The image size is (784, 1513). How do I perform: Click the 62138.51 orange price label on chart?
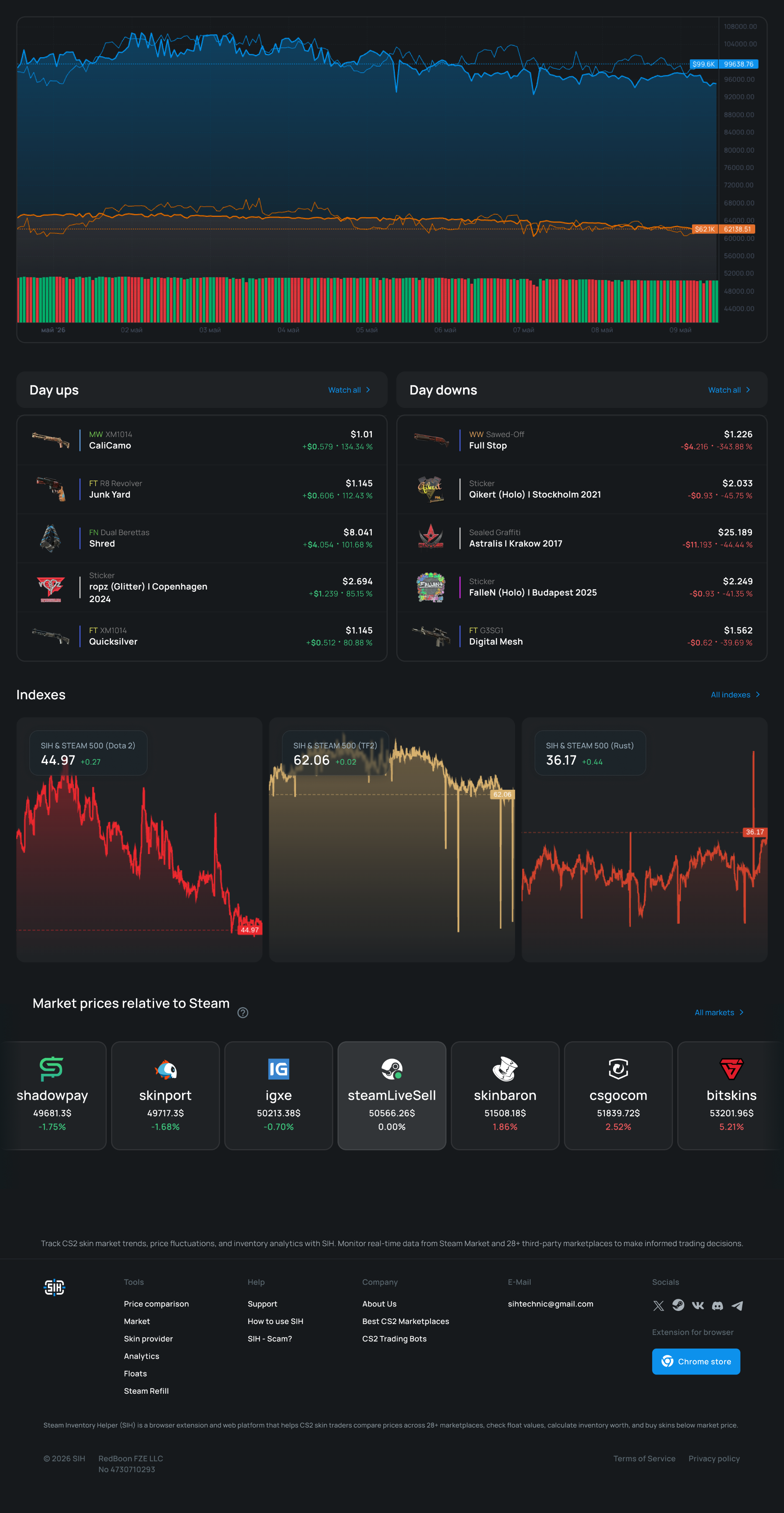(x=737, y=229)
